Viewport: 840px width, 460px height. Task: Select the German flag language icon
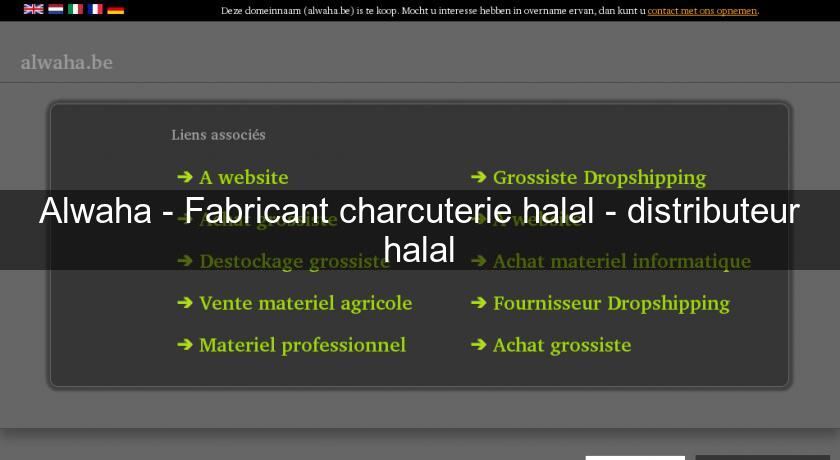(116, 9)
